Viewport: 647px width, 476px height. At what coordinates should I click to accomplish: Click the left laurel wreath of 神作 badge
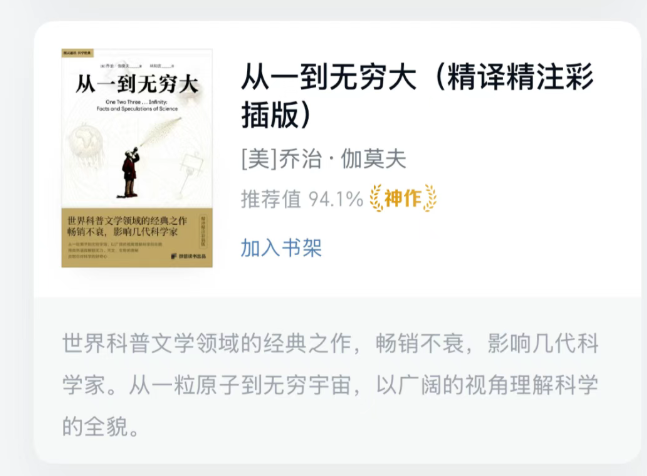[376, 198]
